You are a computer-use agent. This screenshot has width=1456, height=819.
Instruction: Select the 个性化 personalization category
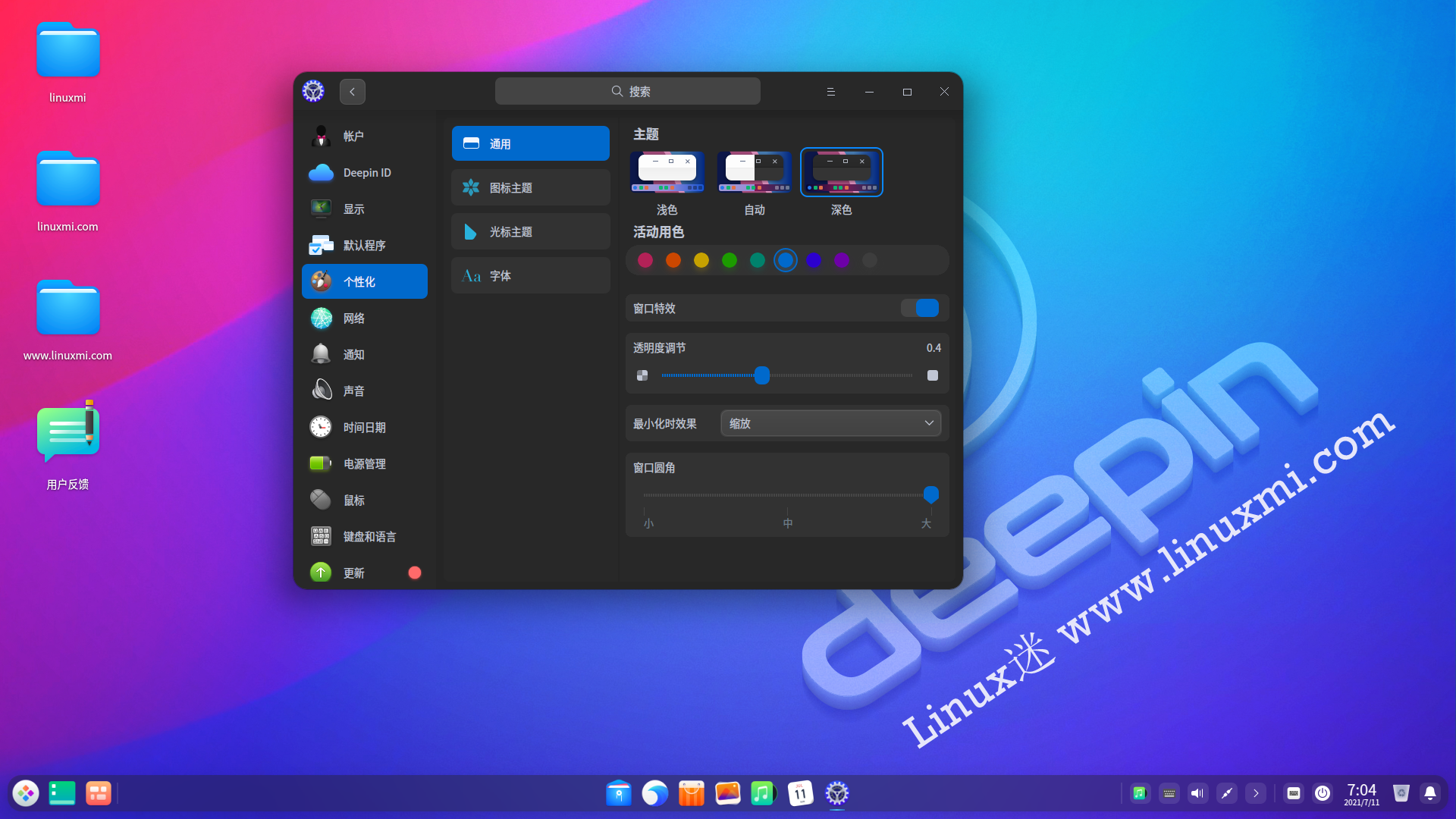[x=365, y=281]
